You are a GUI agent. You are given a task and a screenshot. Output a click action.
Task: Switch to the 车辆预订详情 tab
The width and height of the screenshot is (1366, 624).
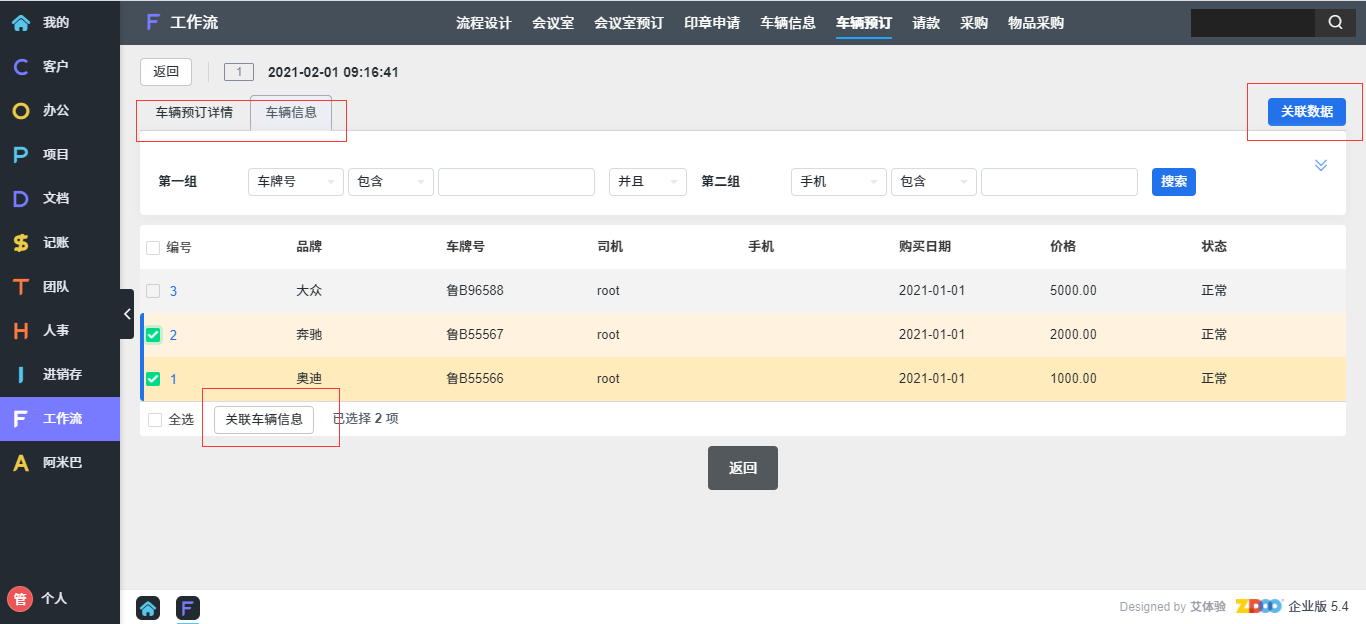(x=194, y=113)
